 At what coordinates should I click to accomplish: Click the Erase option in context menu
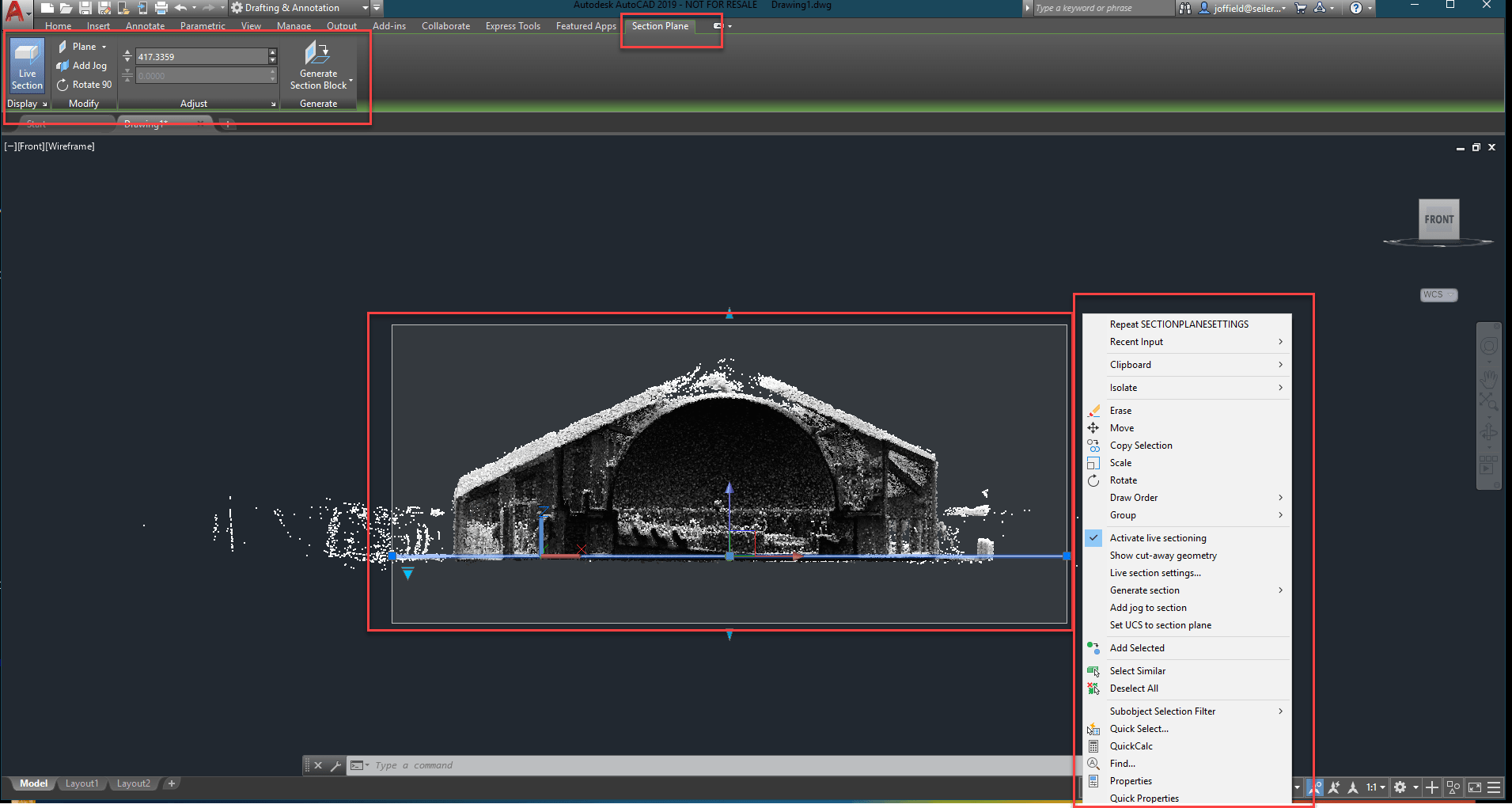[1120, 411]
